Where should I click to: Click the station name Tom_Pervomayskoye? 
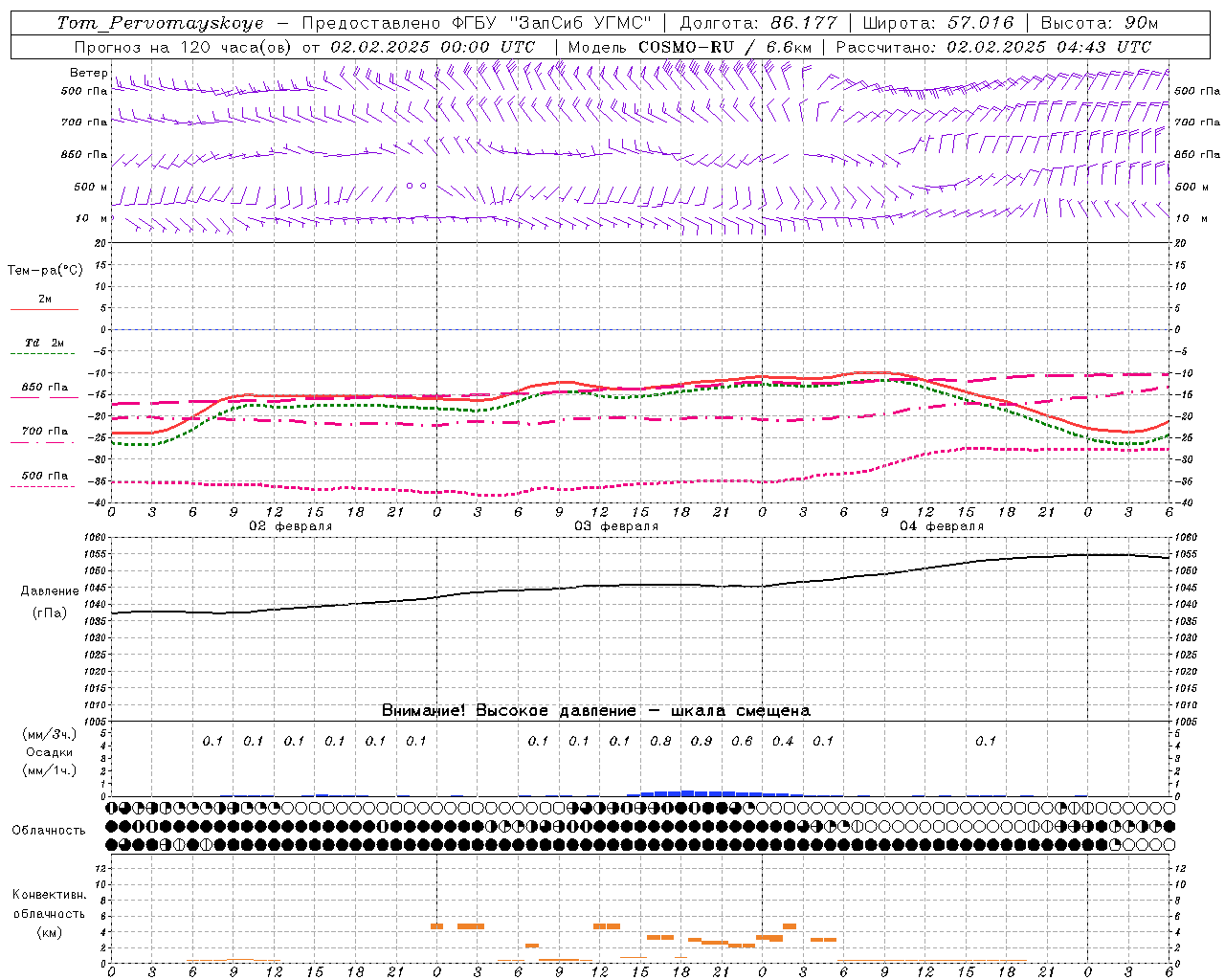160,23
